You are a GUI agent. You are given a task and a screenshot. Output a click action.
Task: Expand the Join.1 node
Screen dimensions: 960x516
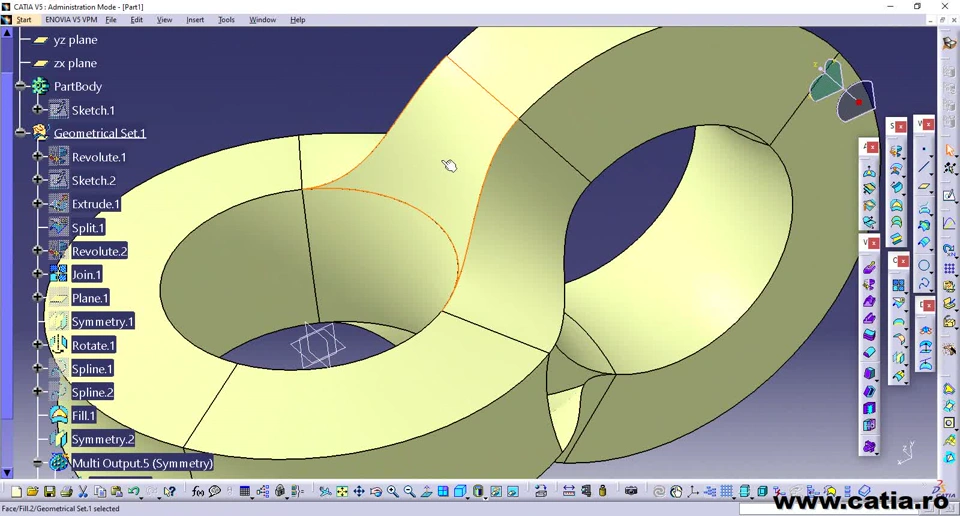(x=38, y=274)
